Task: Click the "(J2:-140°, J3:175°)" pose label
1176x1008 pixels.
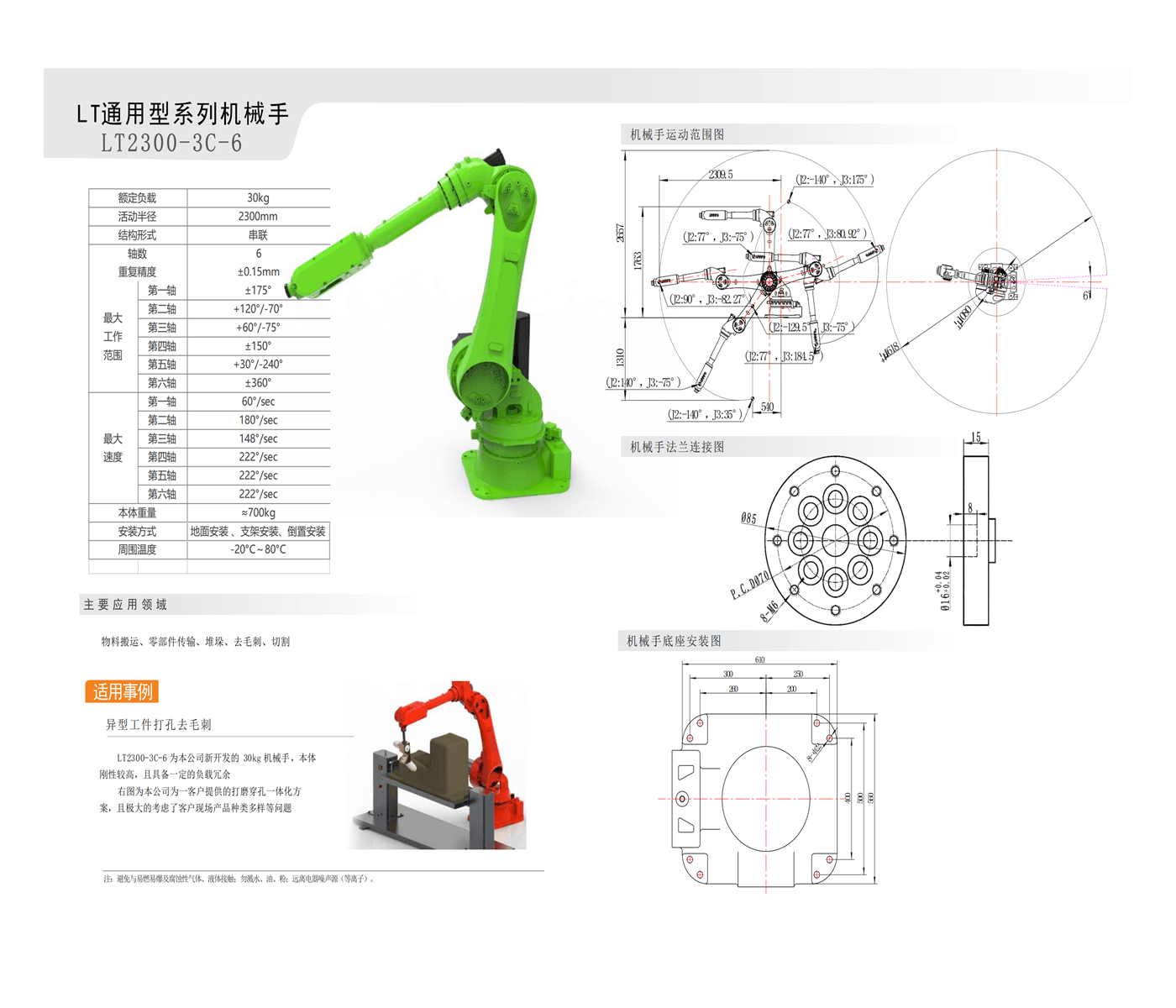Action: click(835, 180)
